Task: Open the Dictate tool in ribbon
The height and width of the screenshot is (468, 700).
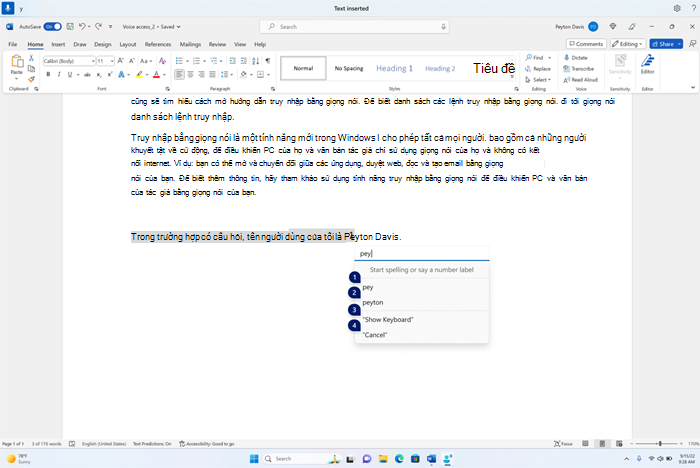Action: (576, 58)
